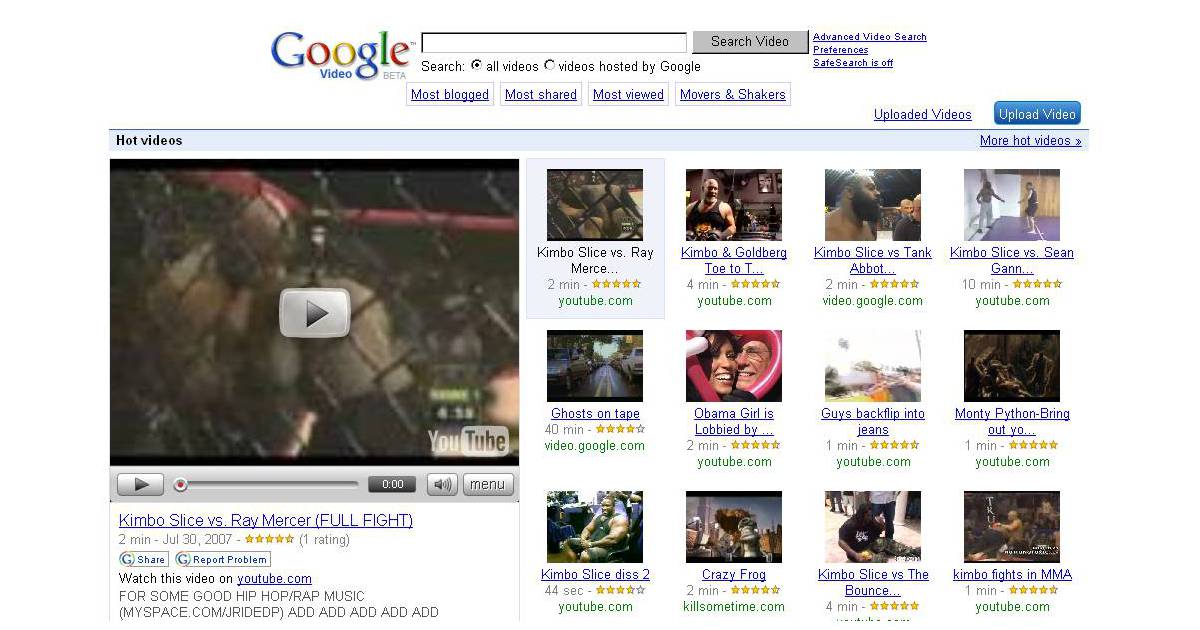
Task: Click the Google Video logo
Action: point(340,54)
